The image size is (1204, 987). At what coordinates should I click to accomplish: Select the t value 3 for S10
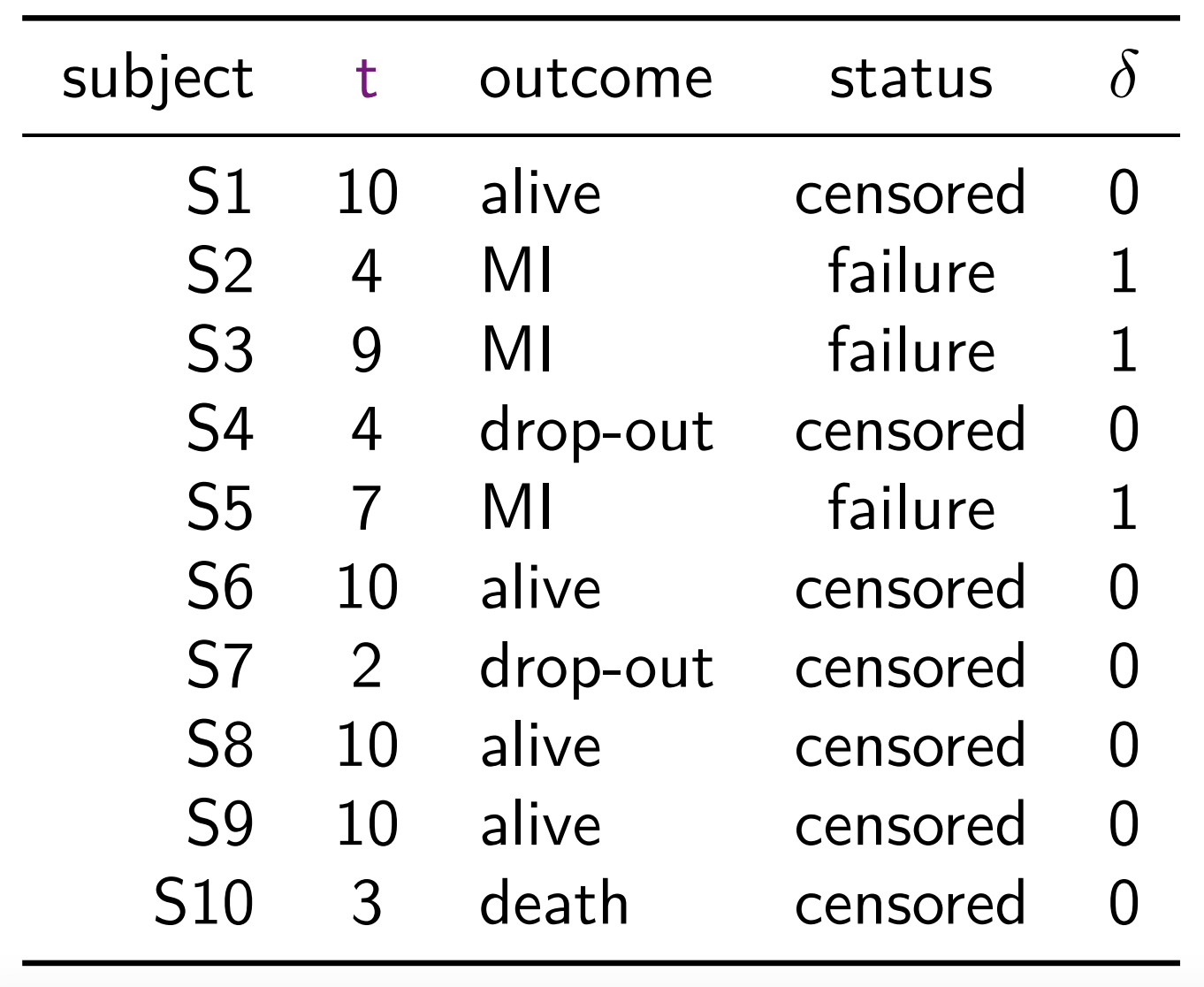pyautogui.click(x=366, y=904)
